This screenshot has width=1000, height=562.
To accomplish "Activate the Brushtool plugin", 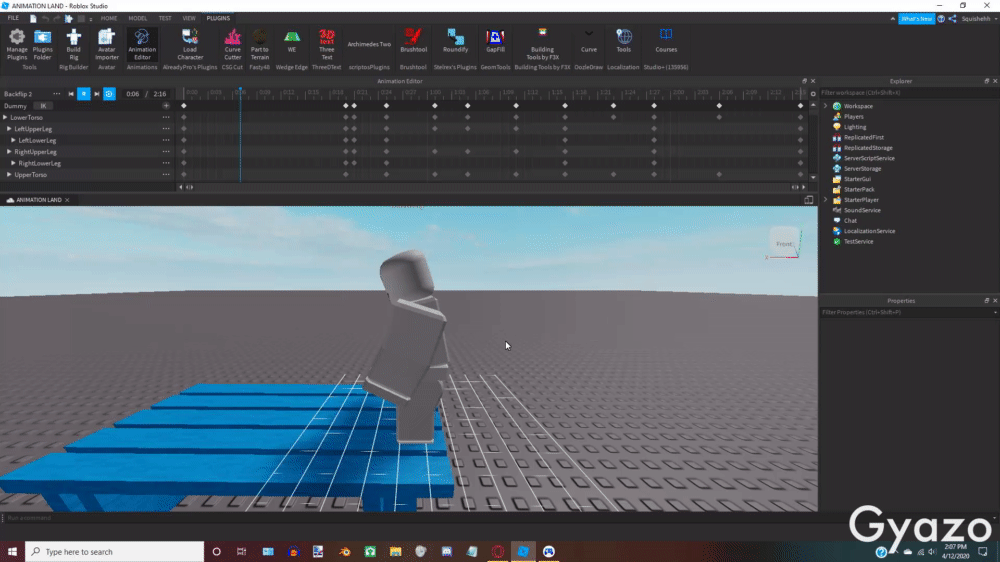I will (413, 41).
